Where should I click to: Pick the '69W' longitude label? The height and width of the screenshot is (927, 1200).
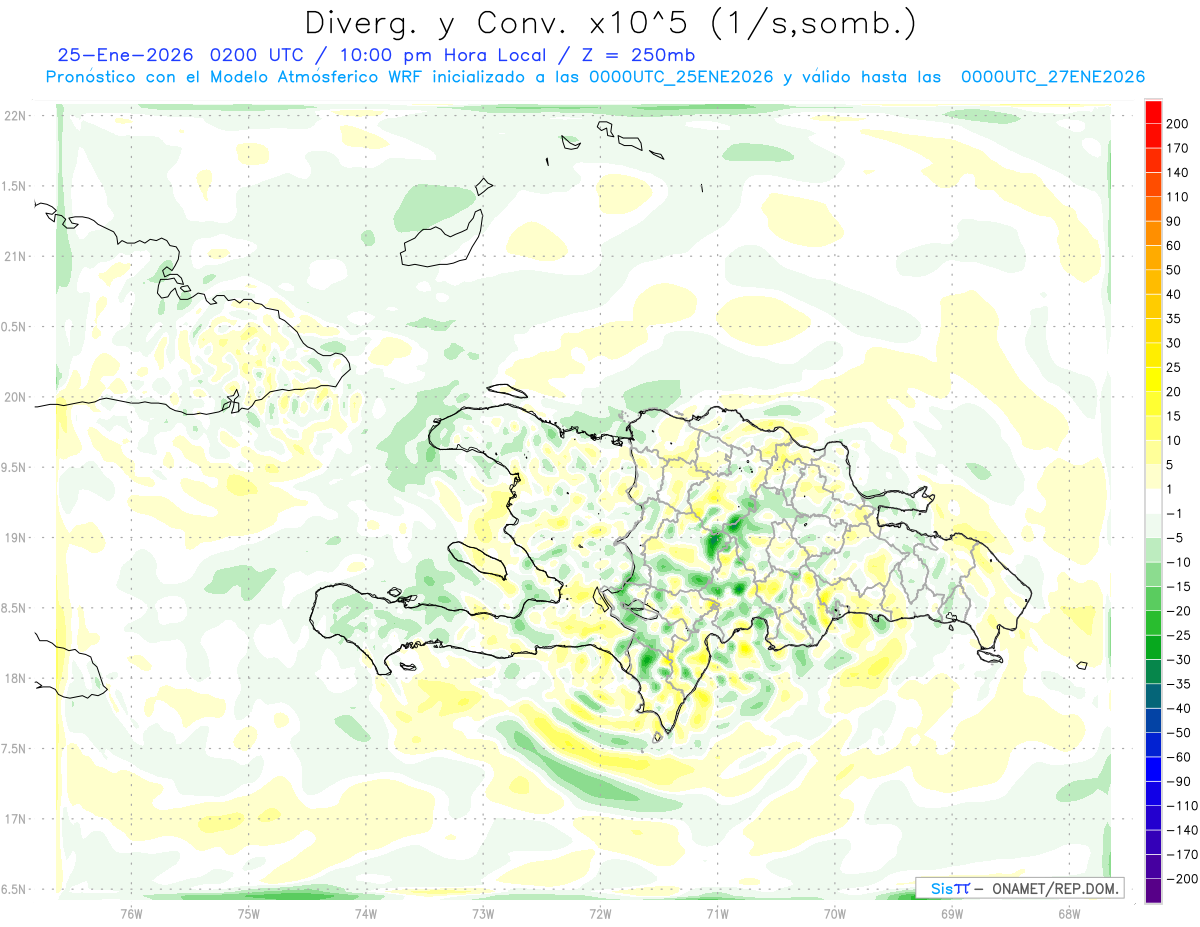[x=951, y=912]
